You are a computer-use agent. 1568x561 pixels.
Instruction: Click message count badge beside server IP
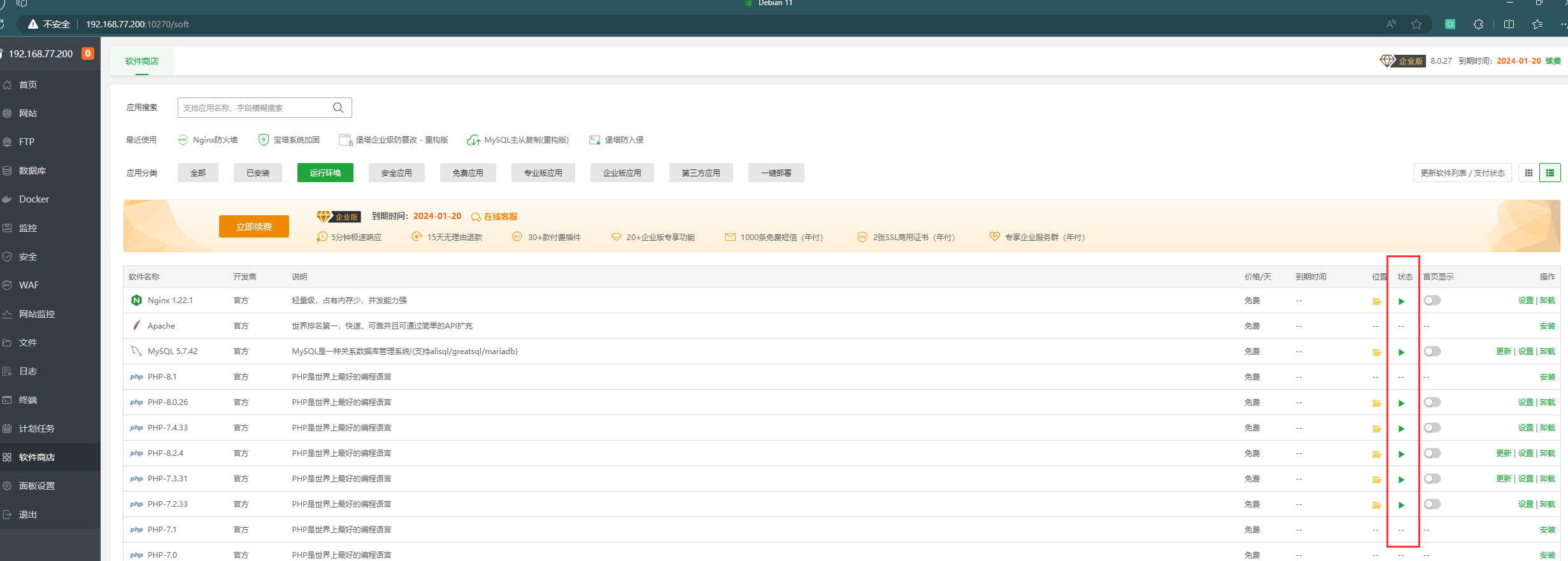click(88, 53)
